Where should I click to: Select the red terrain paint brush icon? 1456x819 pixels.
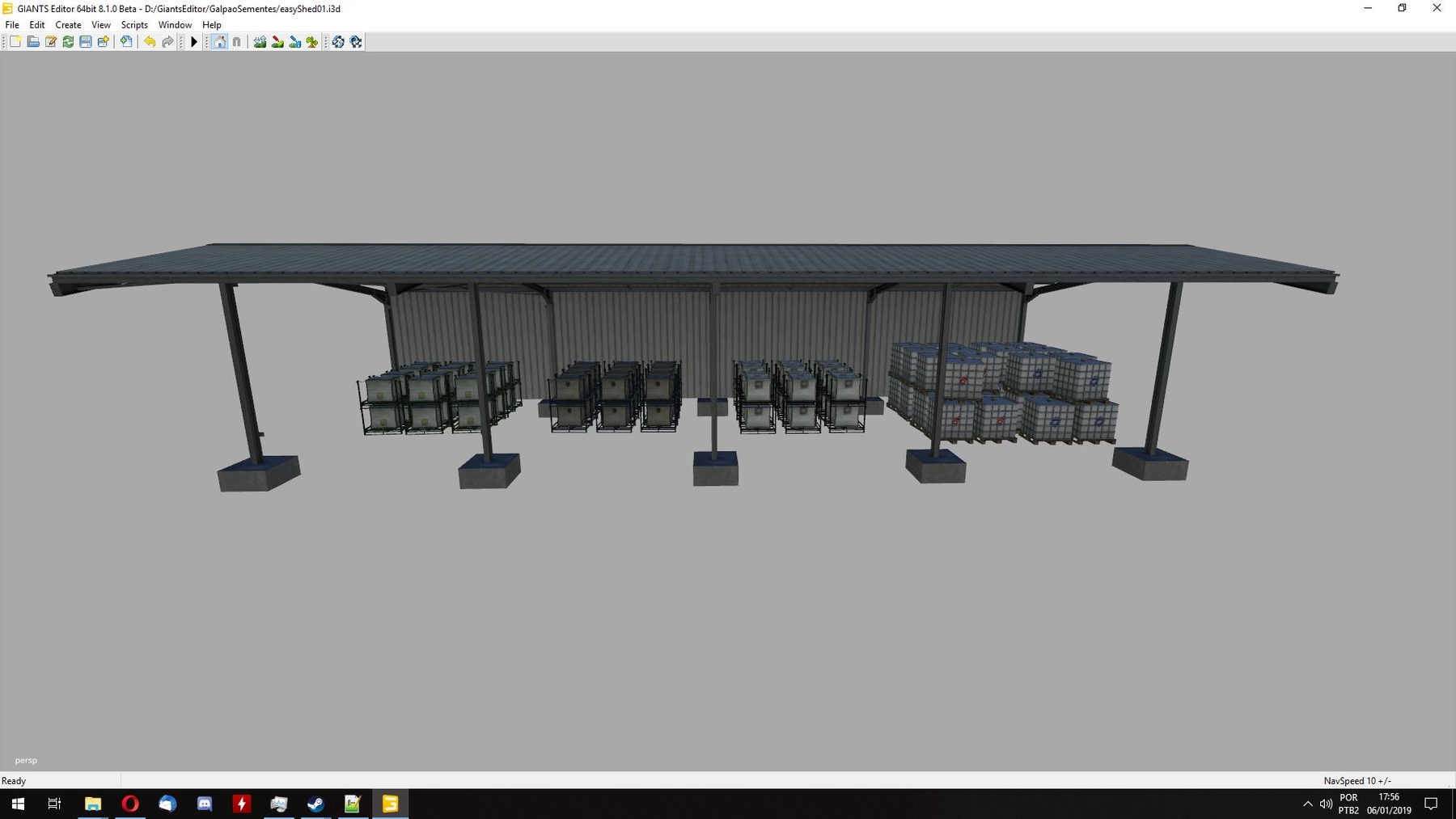coord(277,42)
